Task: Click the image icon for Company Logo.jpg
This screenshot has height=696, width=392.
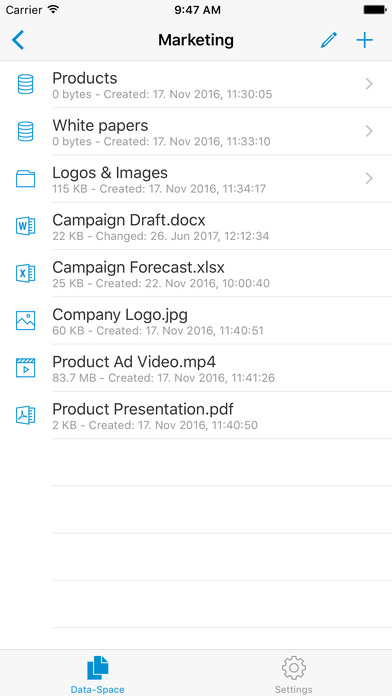Action: click(x=25, y=320)
